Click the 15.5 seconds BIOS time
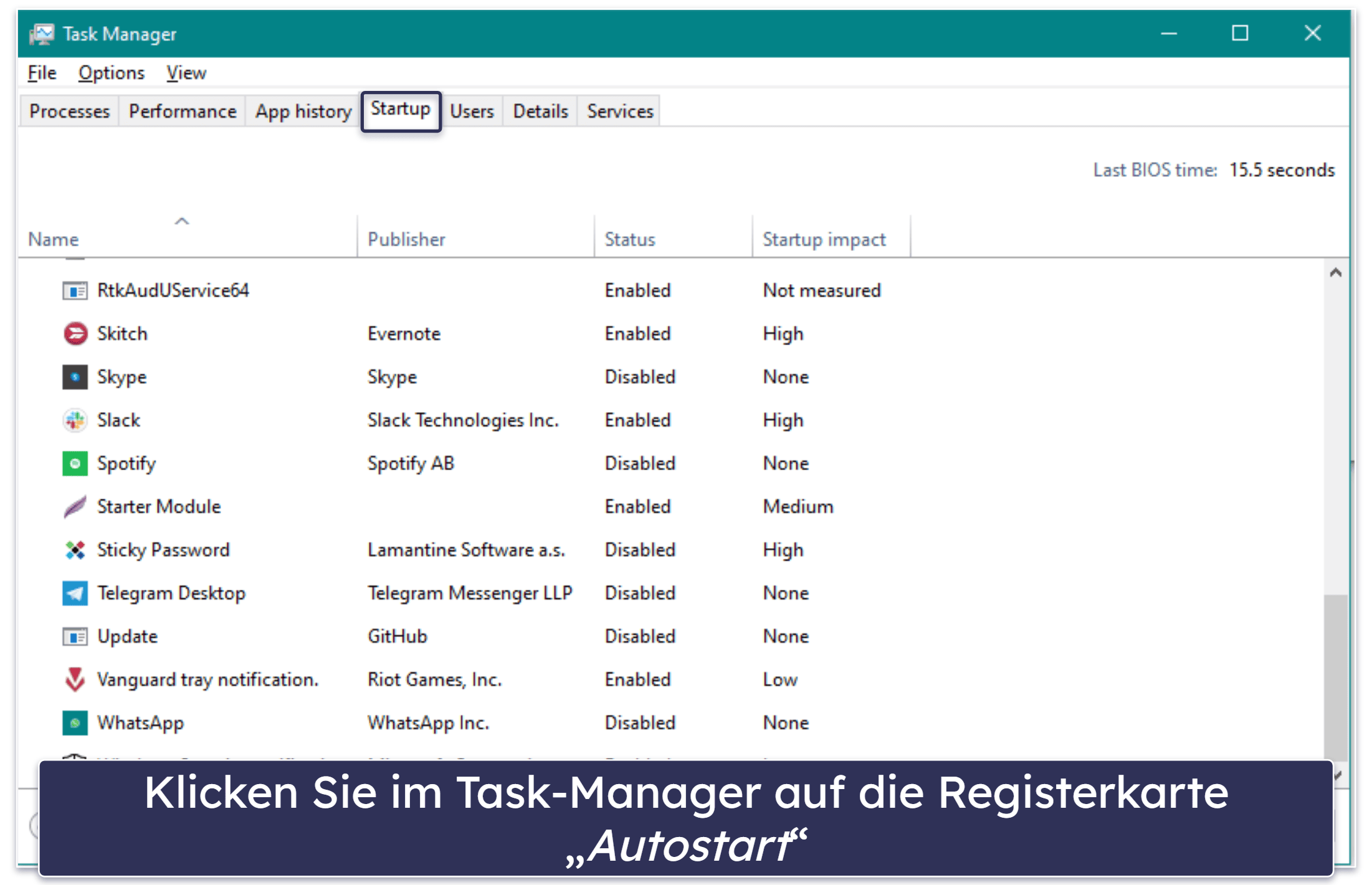Screen dimensions: 1372x885 (1282, 170)
